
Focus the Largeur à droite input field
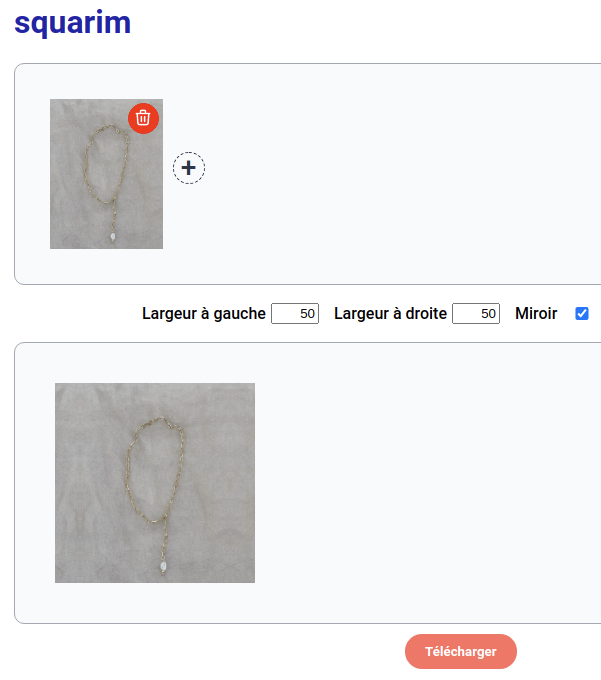pos(476,314)
